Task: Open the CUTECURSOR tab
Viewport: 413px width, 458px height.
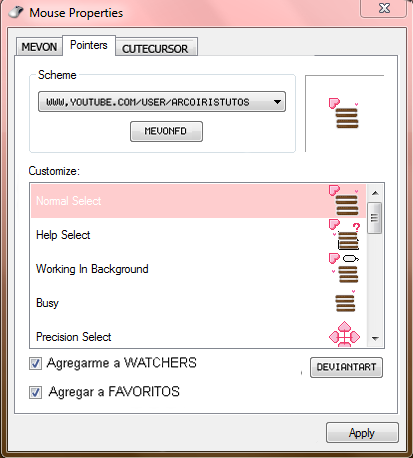Action: click(155, 49)
